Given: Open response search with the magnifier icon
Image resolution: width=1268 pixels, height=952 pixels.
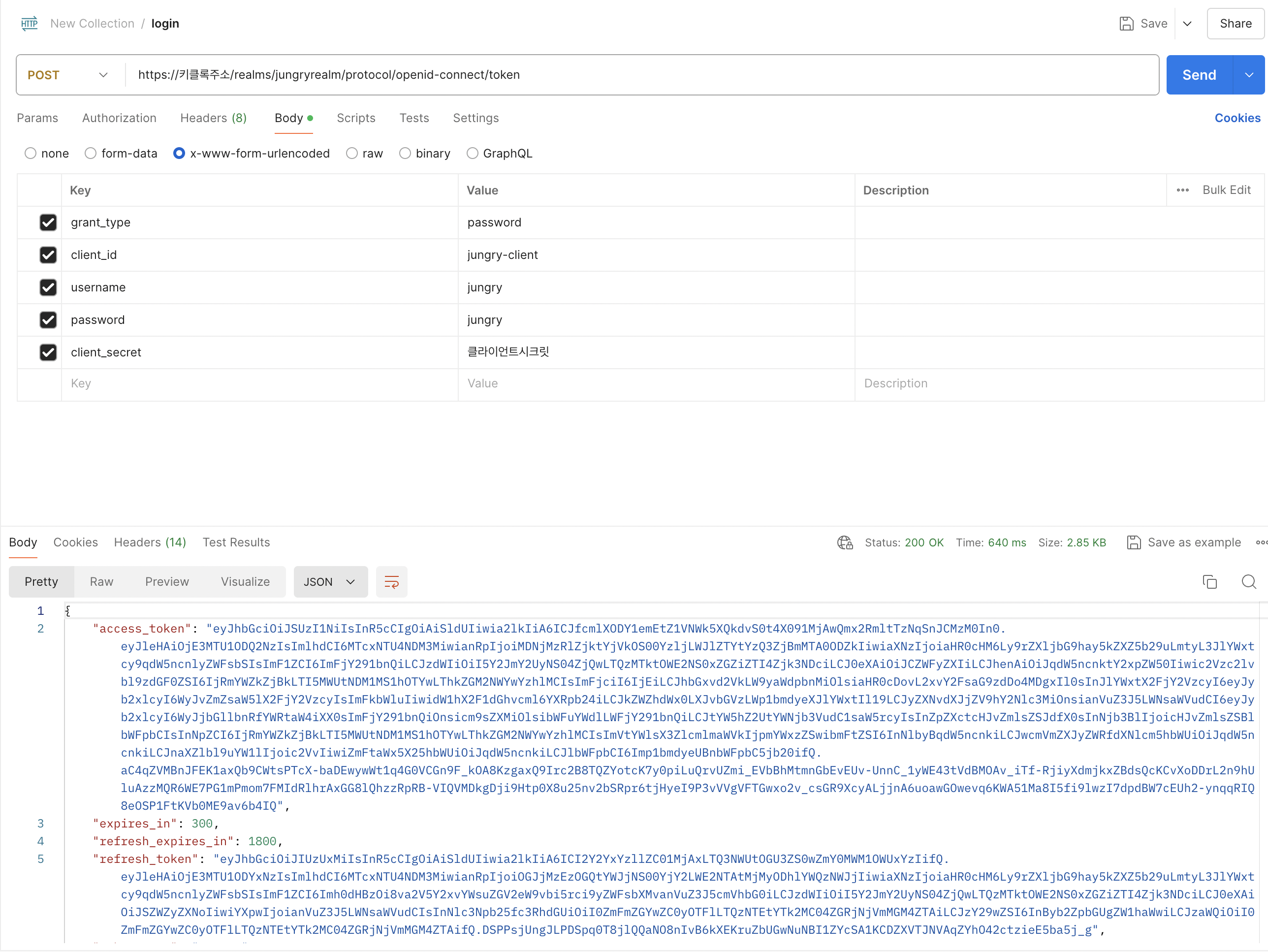Looking at the screenshot, I should point(1248,582).
